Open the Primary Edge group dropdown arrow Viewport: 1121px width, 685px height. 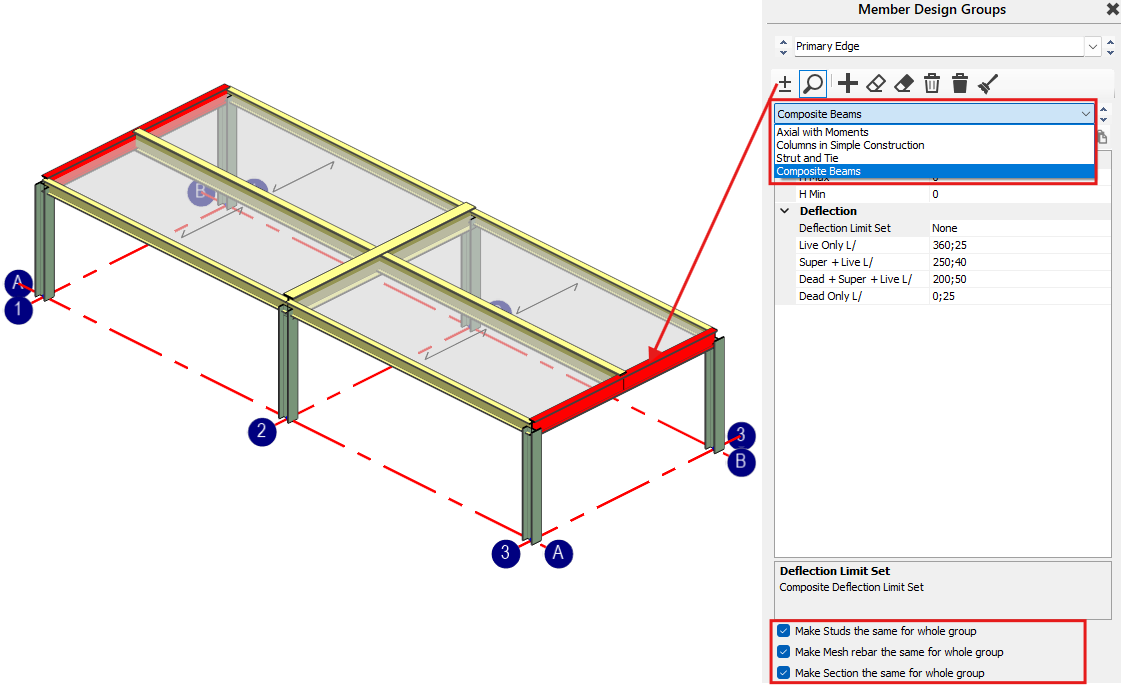(x=1092, y=46)
